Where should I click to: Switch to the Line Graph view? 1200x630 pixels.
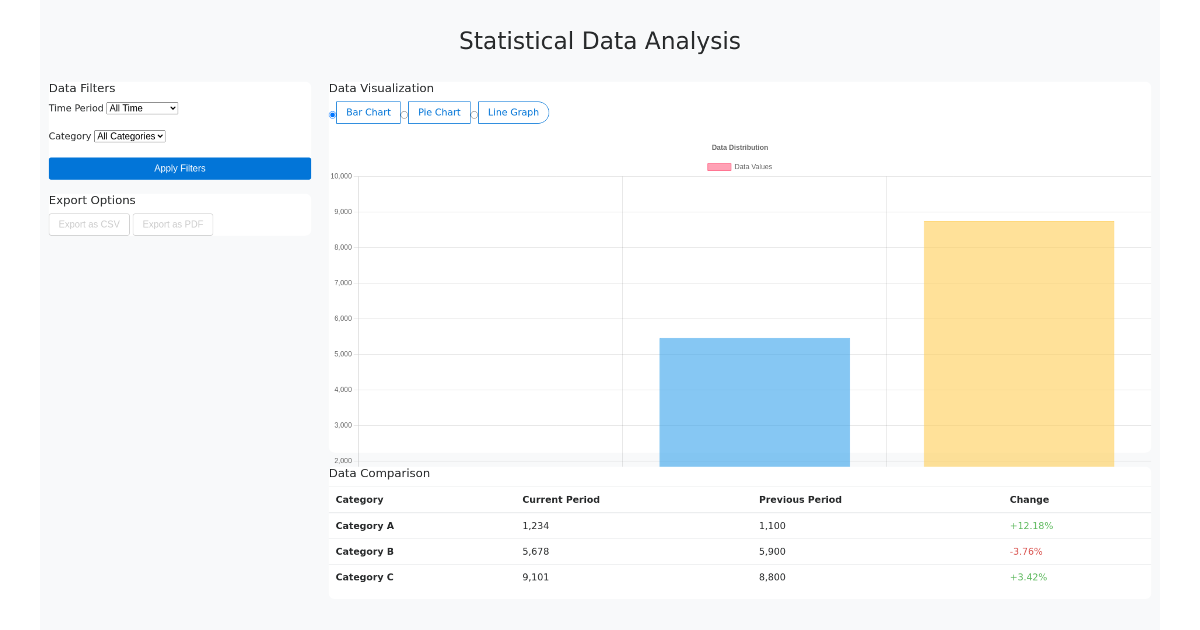point(513,112)
